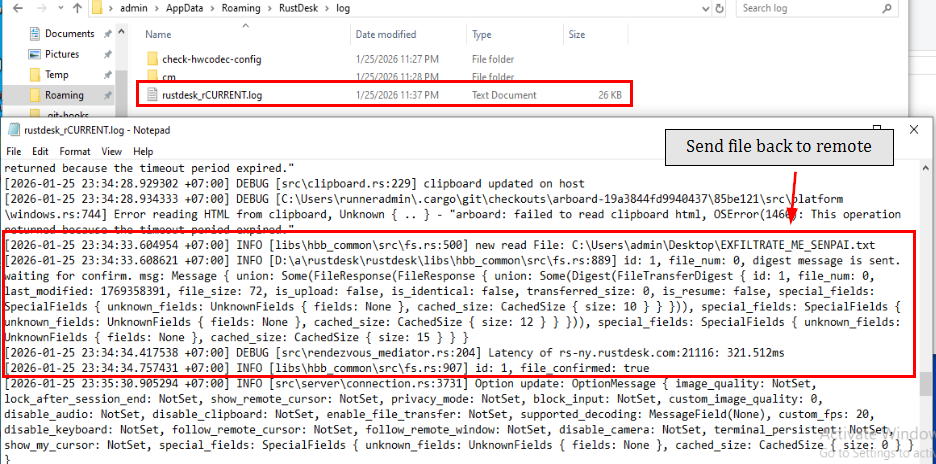This screenshot has width=936, height=464.
Task: Open recent locations dropdown chevron
Action: pos(60,9)
